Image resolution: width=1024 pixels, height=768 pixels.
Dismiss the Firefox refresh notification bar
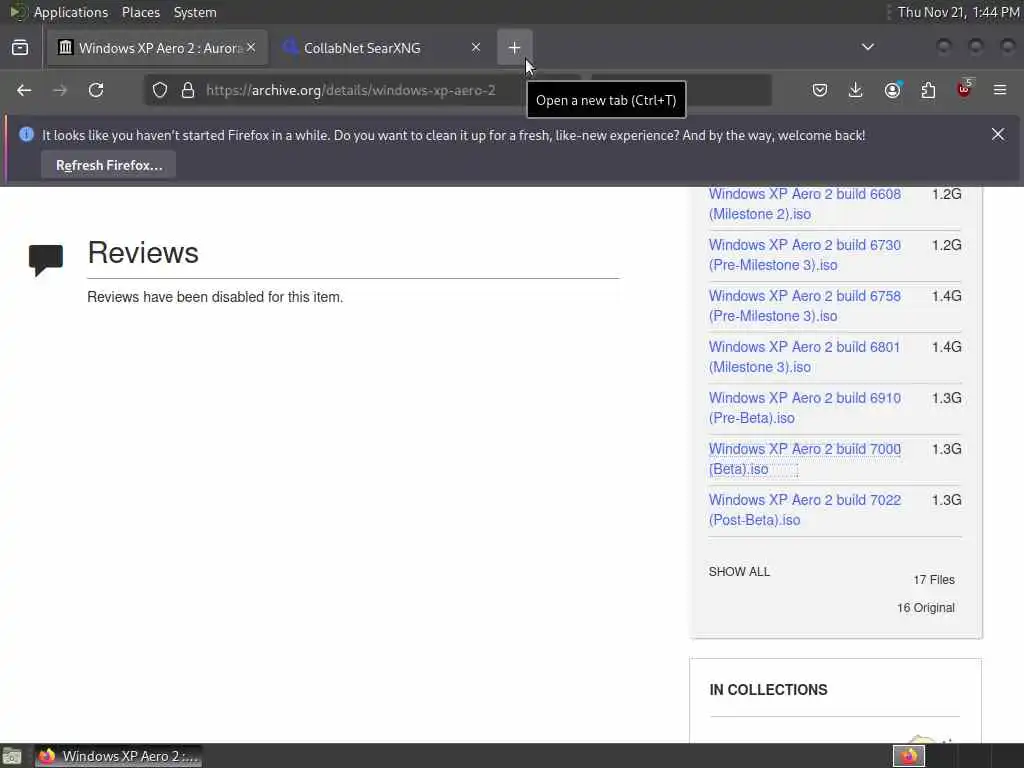point(998,134)
